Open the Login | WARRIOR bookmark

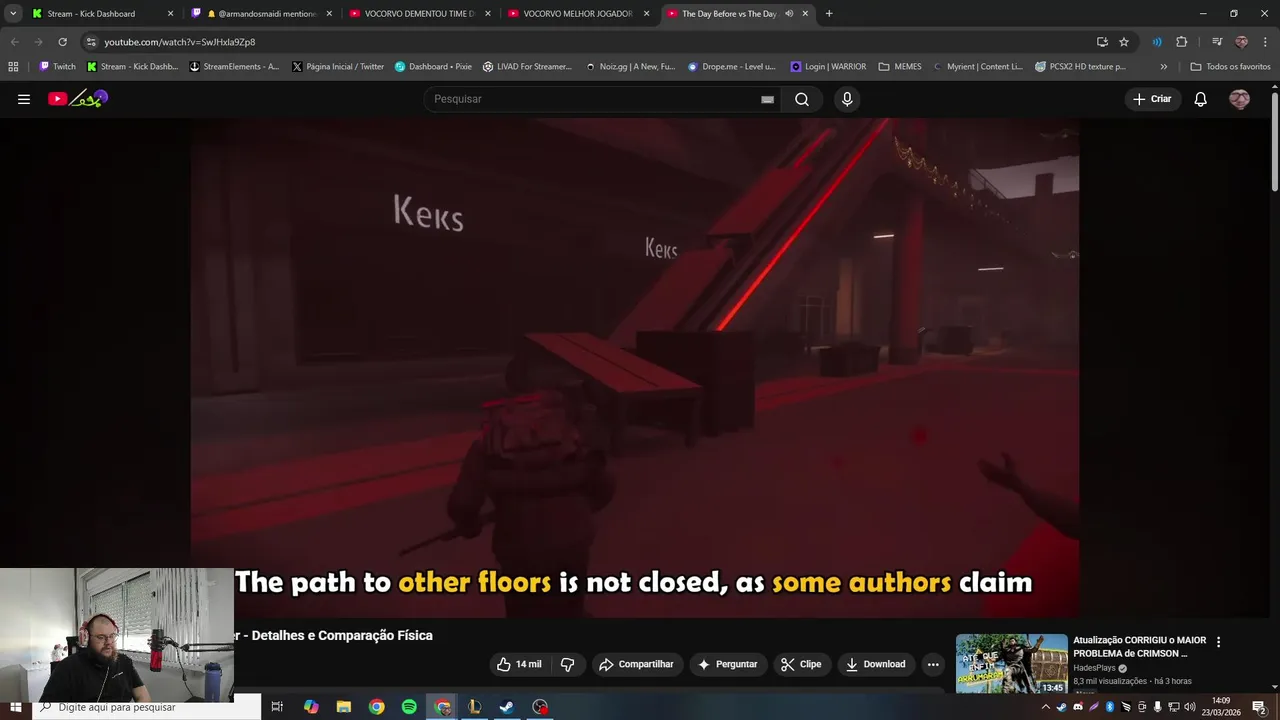pyautogui.click(x=828, y=67)
